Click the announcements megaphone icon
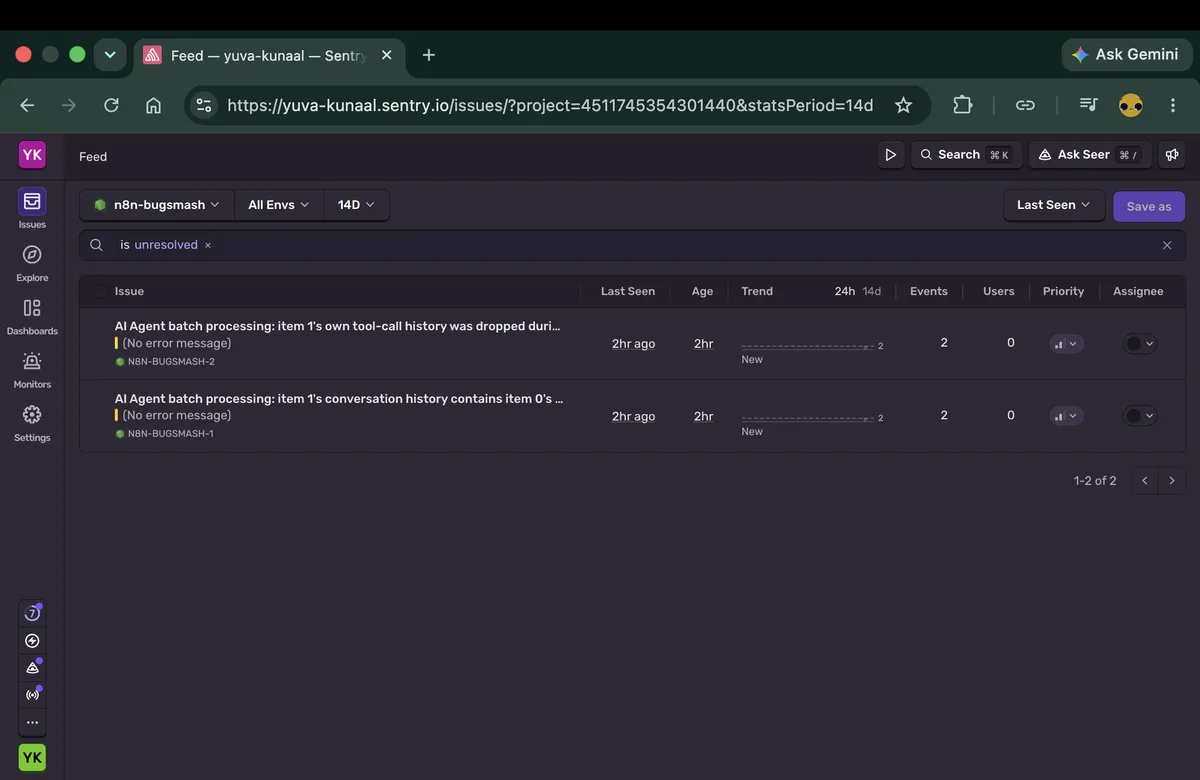Screen dimensions: 1200x780 [x=1170, y=155]
